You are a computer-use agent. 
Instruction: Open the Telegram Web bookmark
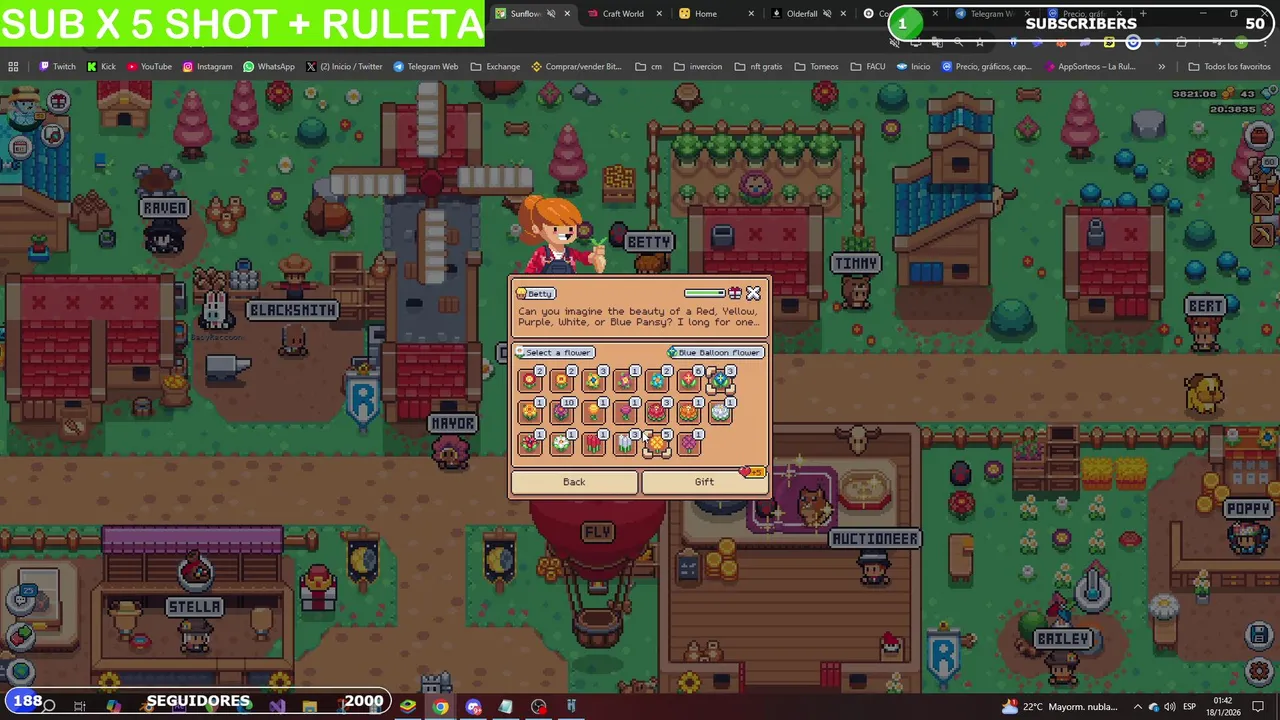pyautogui.click(x=426, y=67)
